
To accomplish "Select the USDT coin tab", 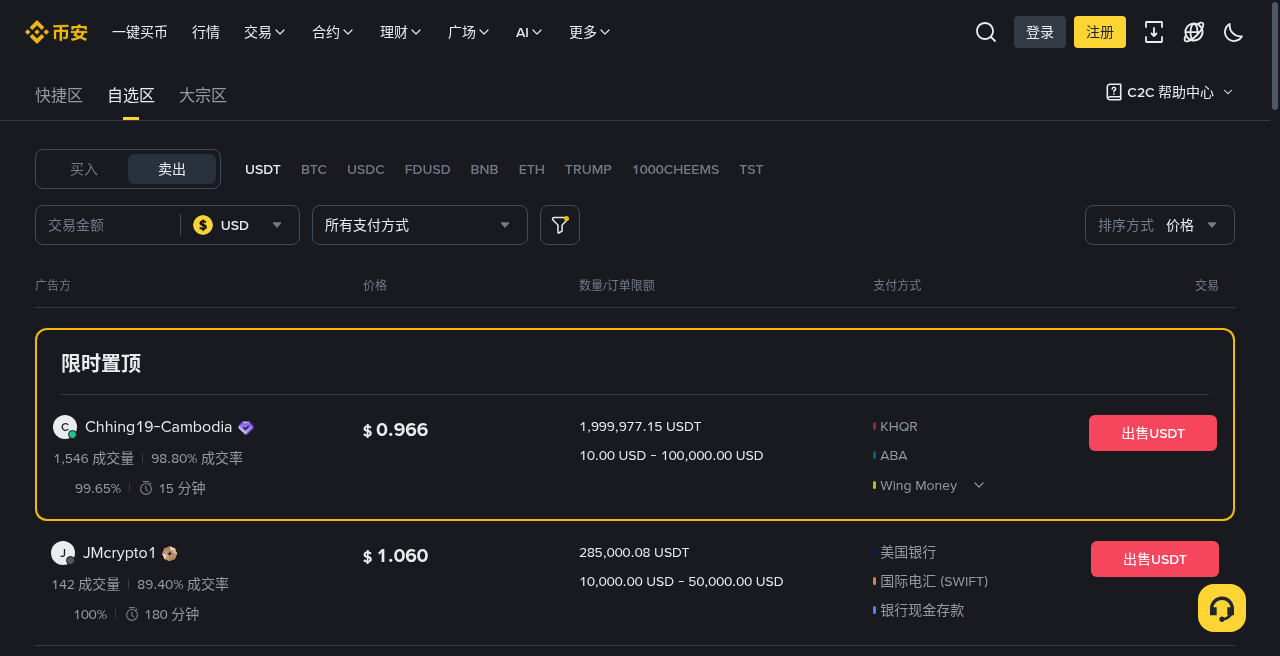I will 263,169.
